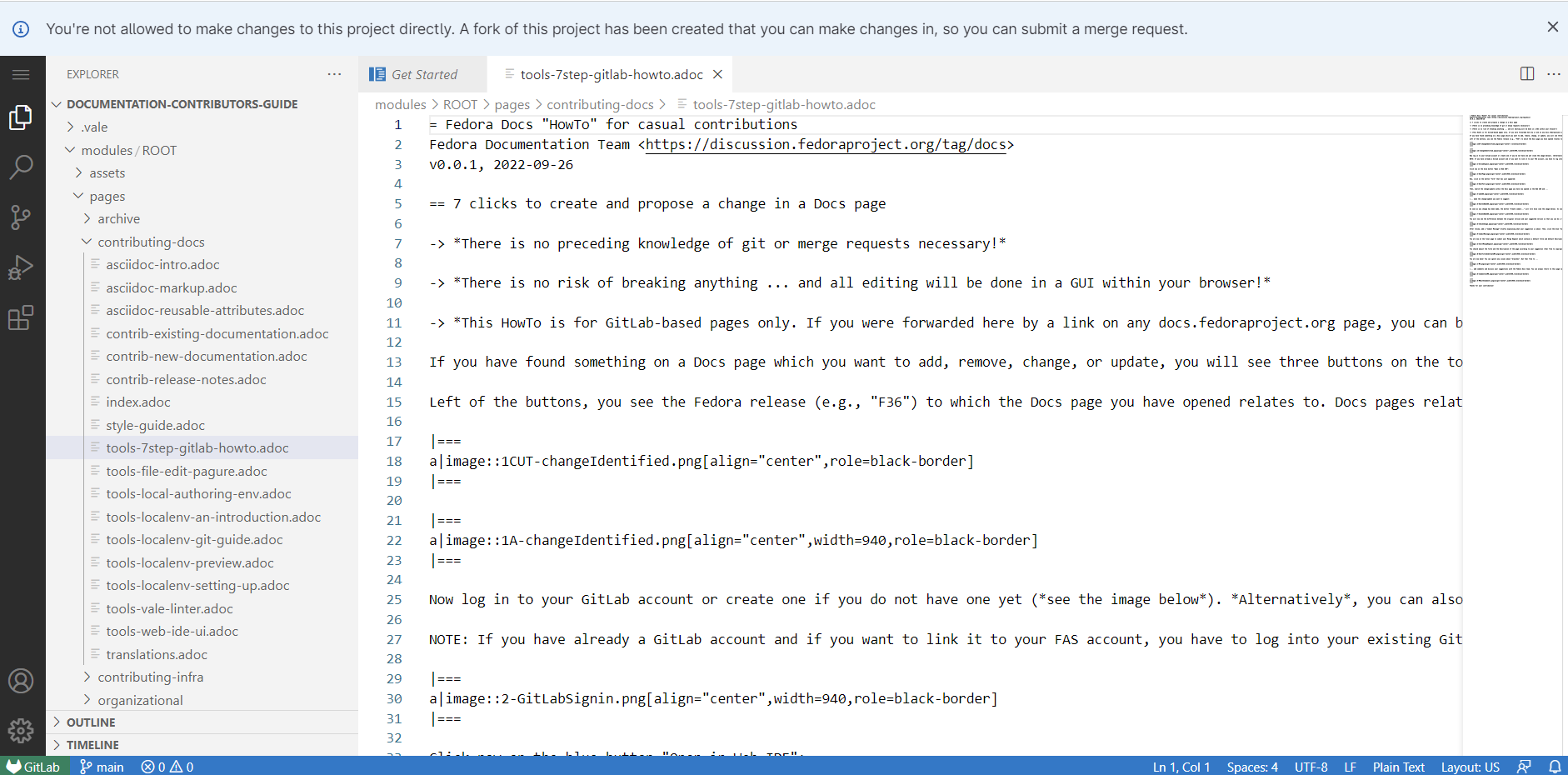Open the Search view icon
The height and width of the screenshot is (775, 1568).
pos(21,167)
